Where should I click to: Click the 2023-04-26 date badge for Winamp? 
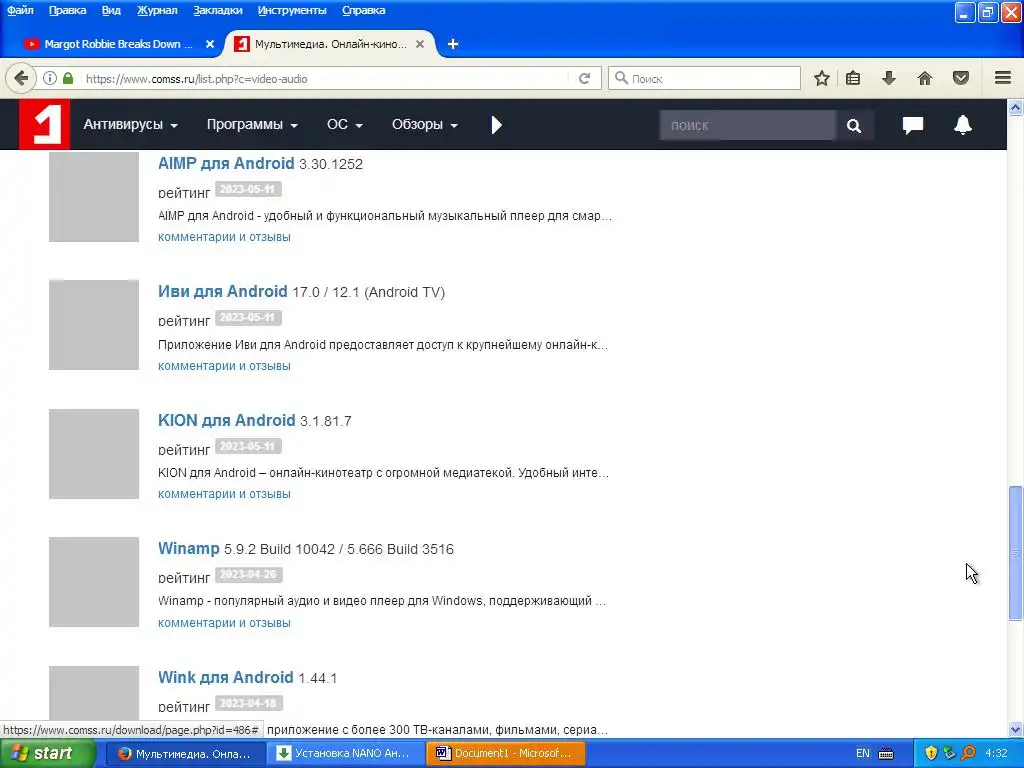pyautogui.click(x=248, y=575)
